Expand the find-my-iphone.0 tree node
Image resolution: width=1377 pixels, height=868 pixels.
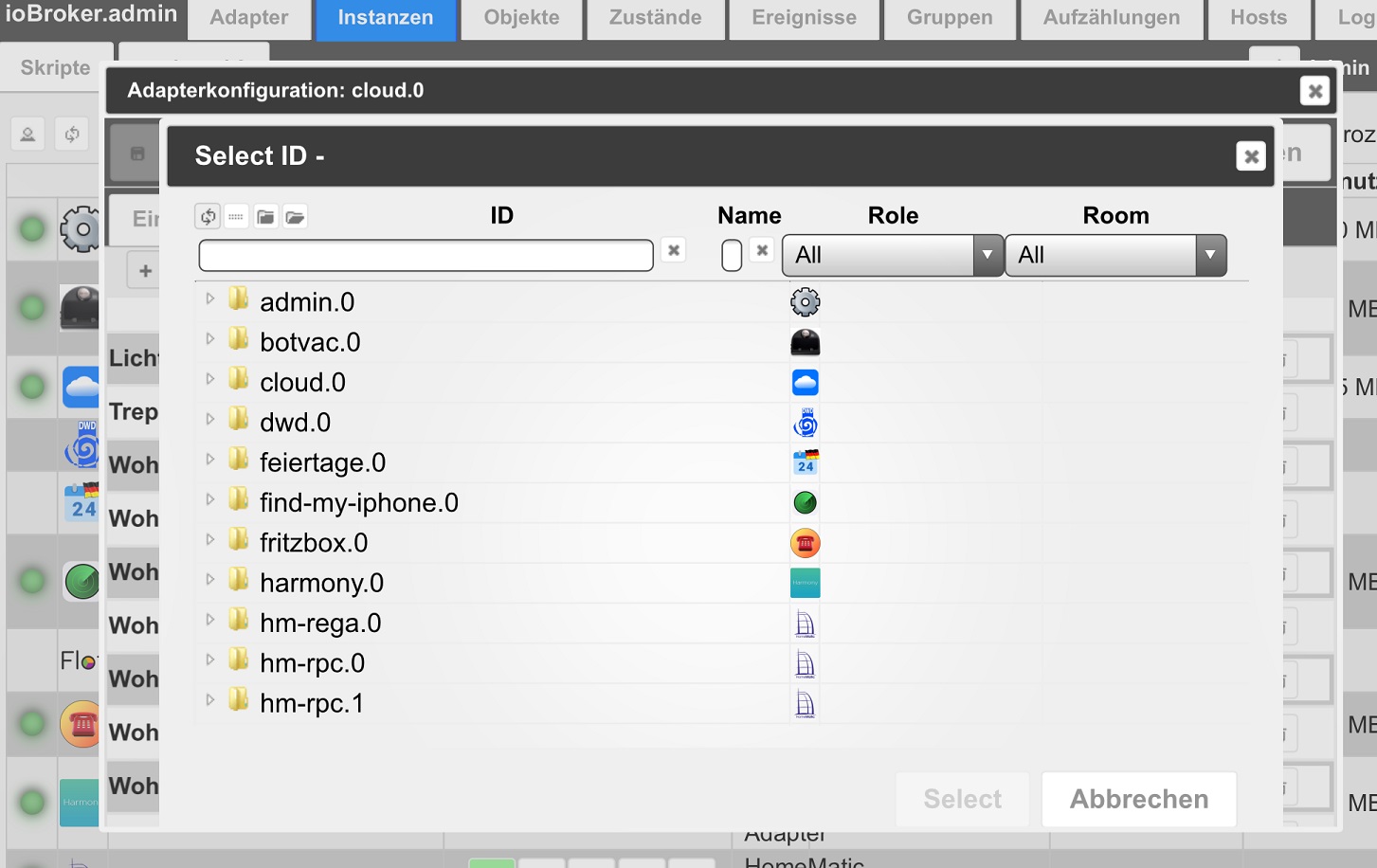[210, 499]
